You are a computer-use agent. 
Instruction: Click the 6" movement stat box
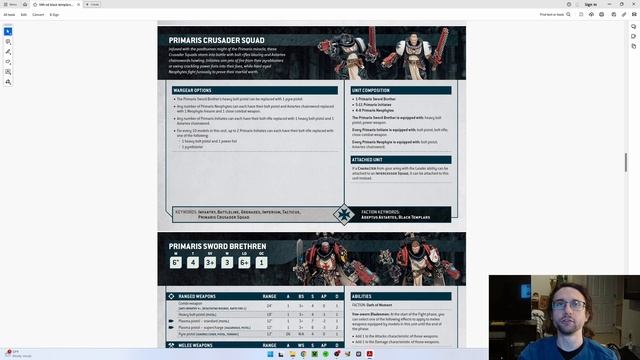coord(176,262)
